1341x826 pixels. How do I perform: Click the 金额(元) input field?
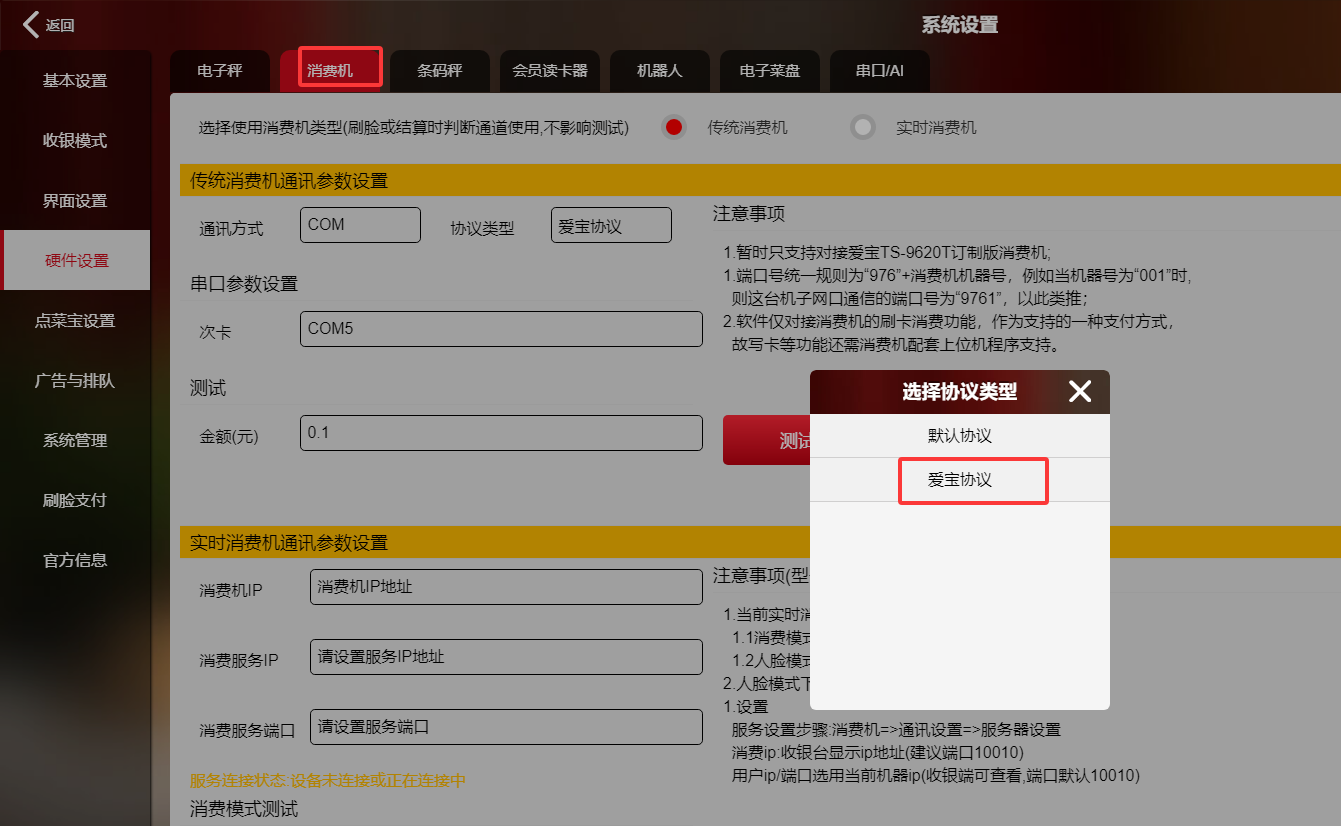point(500,433)
